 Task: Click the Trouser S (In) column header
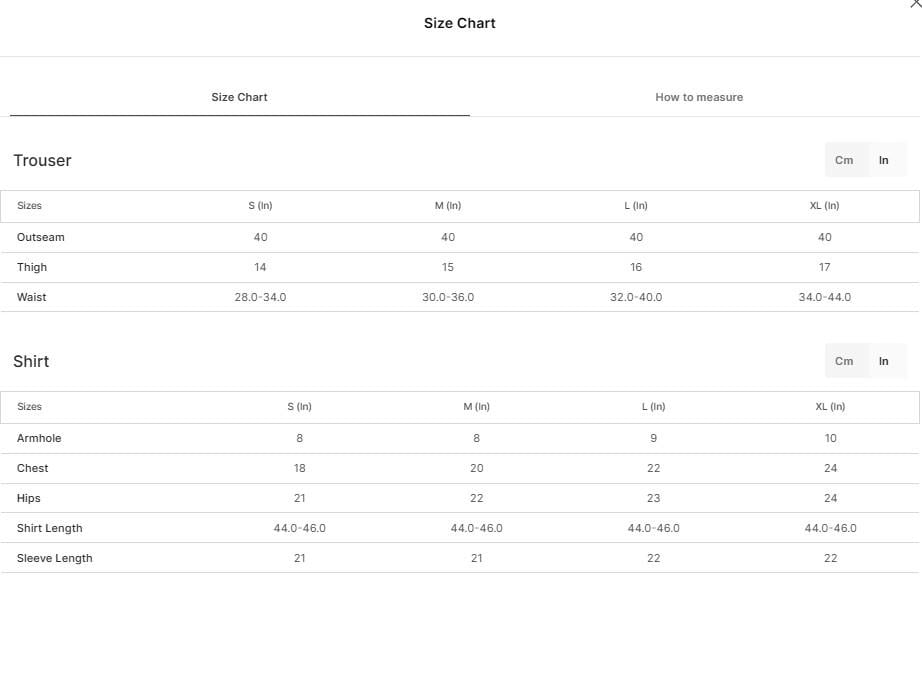tap(260, 205)
